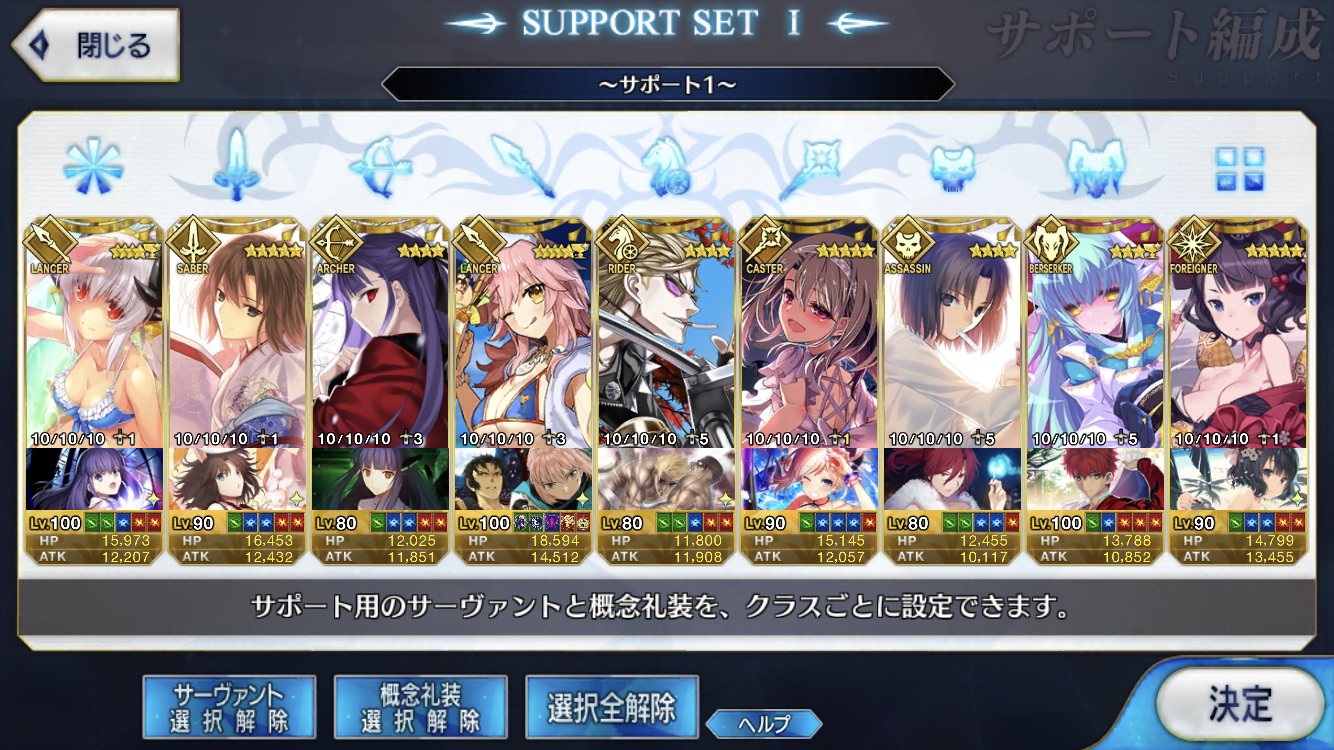Open the サポート1 set selector banner
1334x750 pixels.
668,84
